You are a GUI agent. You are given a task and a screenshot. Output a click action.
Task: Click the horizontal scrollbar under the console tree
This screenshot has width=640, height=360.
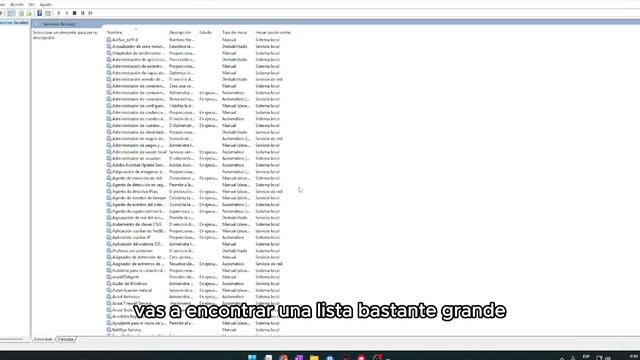pyautogui.click(x=12, y=339)
